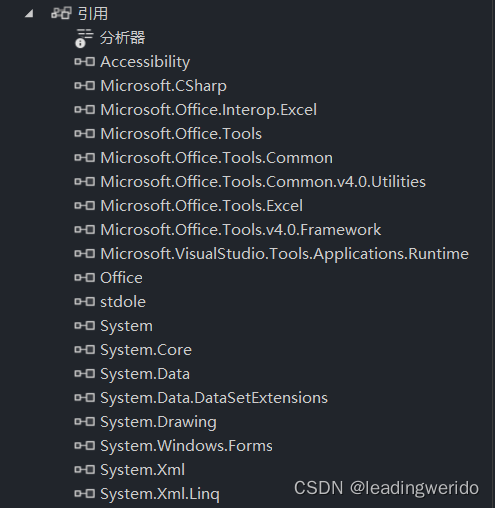
Task: Click the Microsoft.Office.Tools.Excel reference icon
Action: point(85,206)
